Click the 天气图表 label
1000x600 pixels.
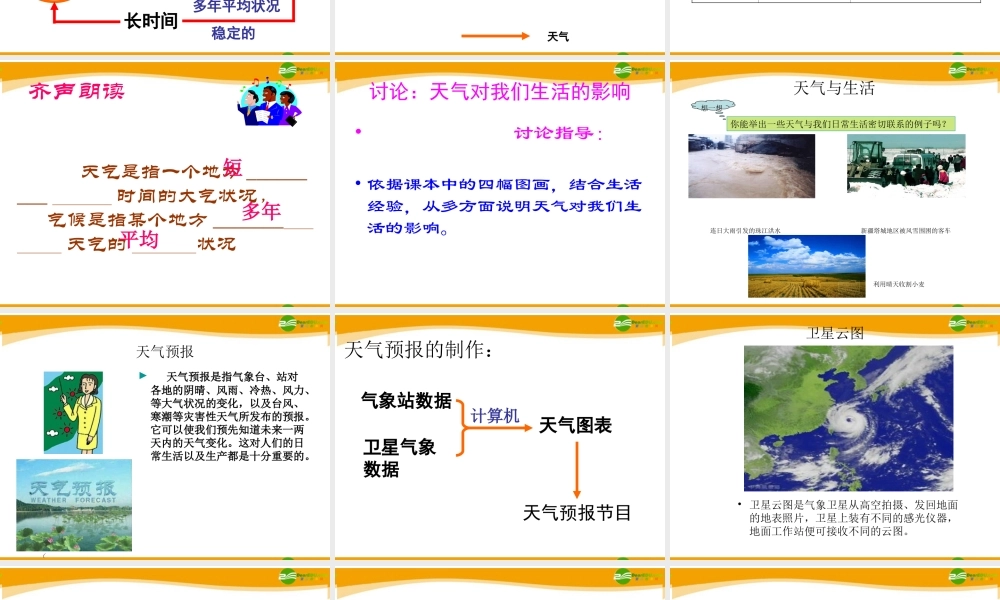coord(575,425)
